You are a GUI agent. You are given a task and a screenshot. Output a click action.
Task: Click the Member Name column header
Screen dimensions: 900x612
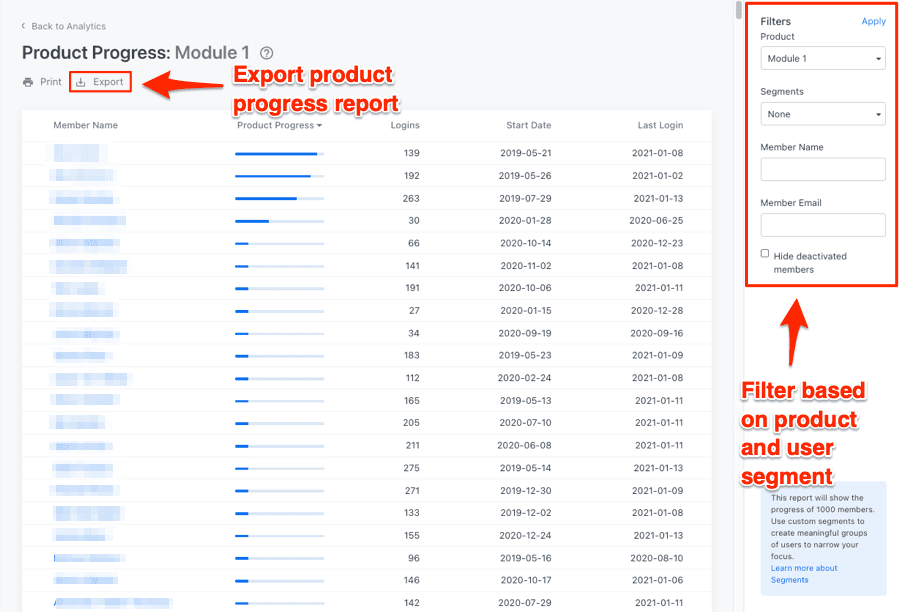(86, 125)
